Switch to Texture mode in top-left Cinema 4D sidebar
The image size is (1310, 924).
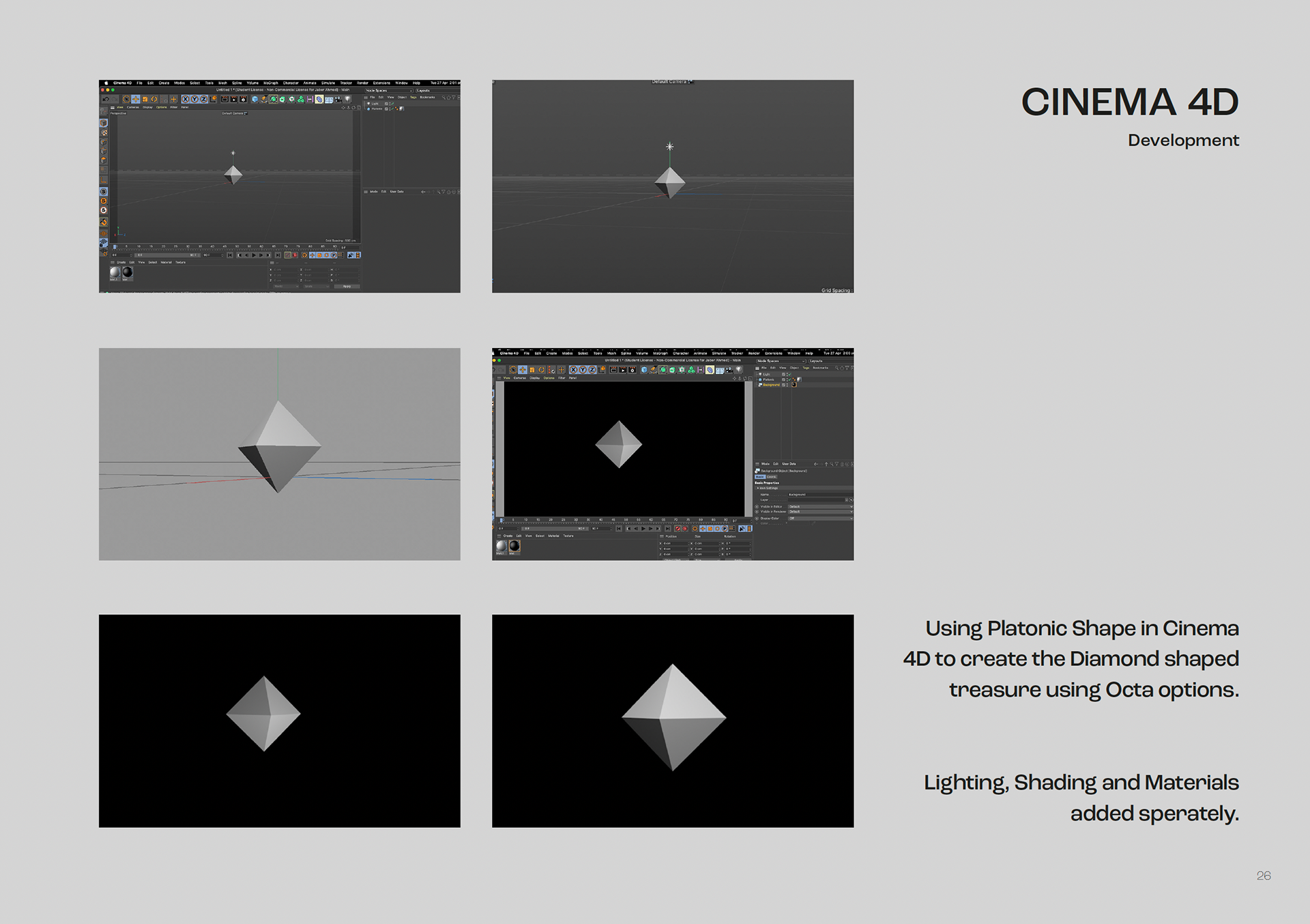pos(104,132)
